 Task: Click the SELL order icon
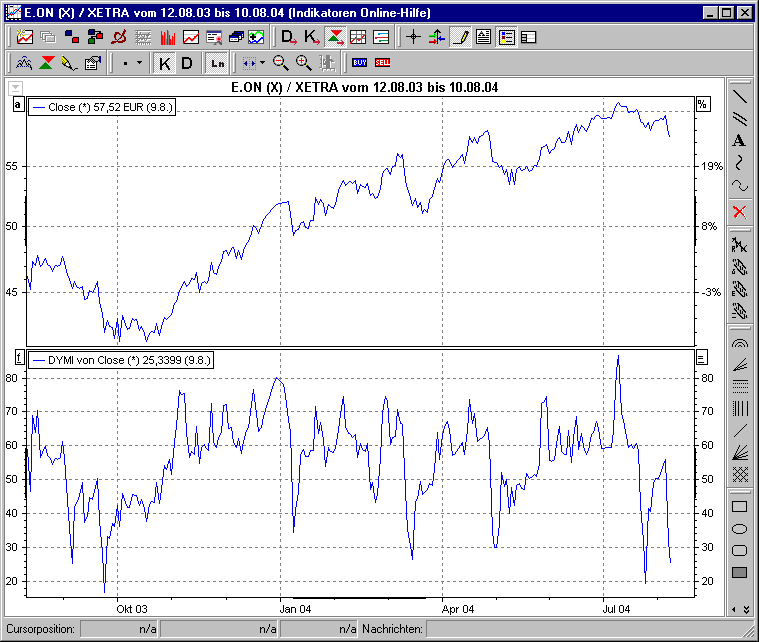[383, 63]
